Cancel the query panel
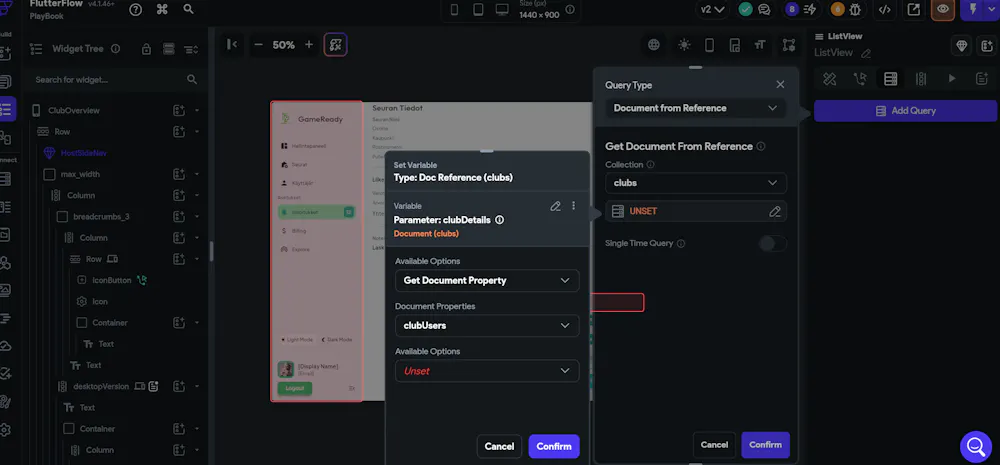Screen dimensions: 1000x465 coord(714,445)
